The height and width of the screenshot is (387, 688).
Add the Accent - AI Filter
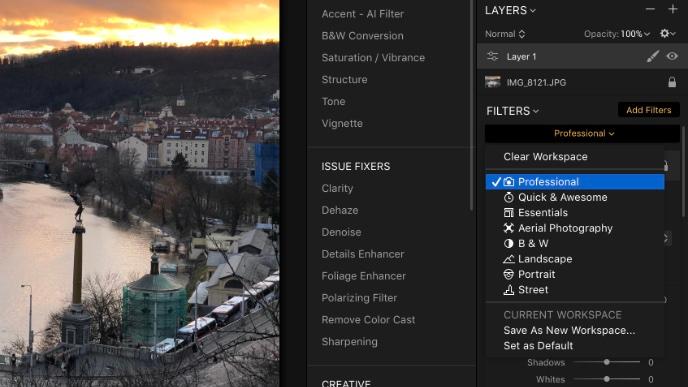coord(362,14)
